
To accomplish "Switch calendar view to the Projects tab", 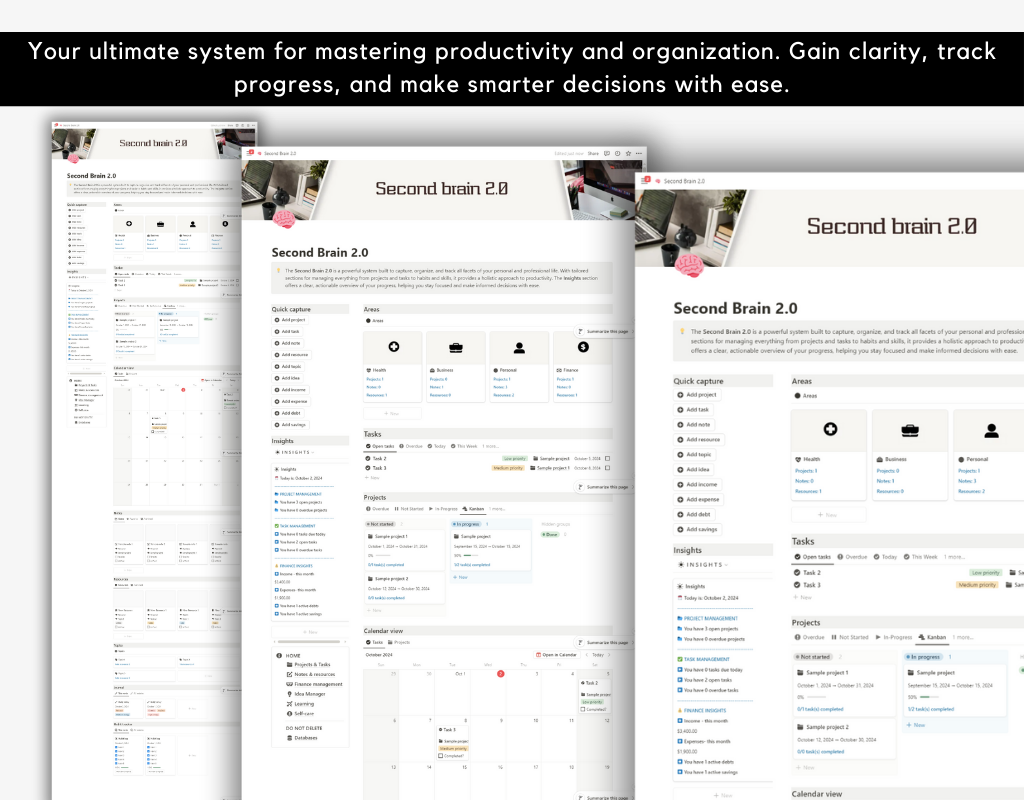I will [x=399, y=642].
